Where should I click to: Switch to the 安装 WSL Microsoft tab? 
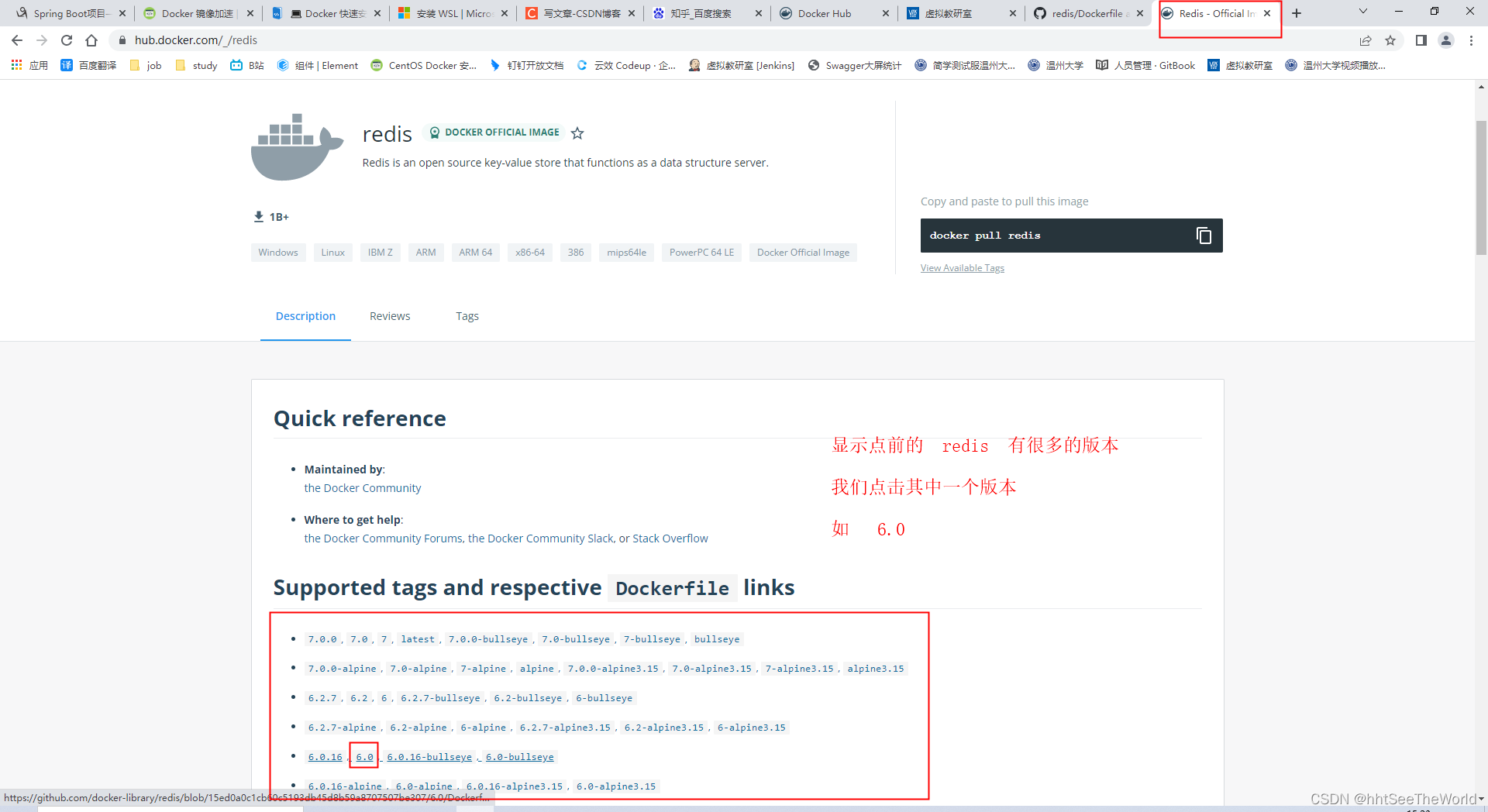tap(453, 13)
